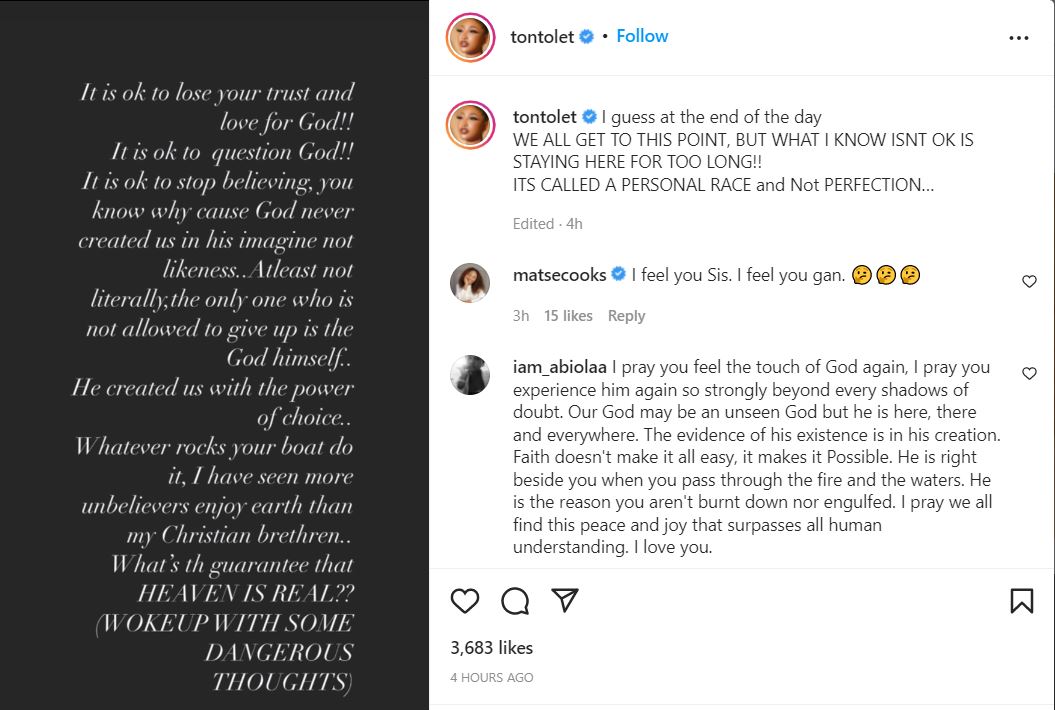The width and height of the screenshot is (1055, 710).
Task: View iam_abiolaa profile avatar
Action: pyautogui.click(x=470, y=375)
